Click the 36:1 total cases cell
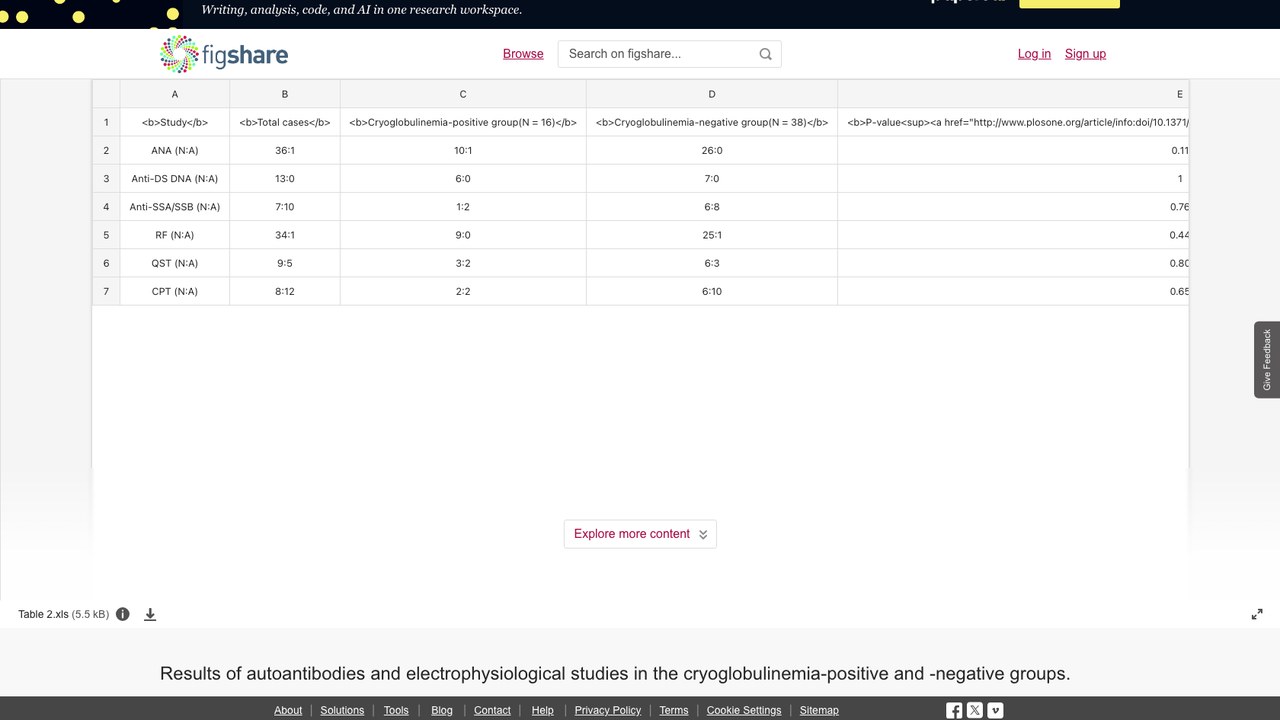 [x=285, y=151]
